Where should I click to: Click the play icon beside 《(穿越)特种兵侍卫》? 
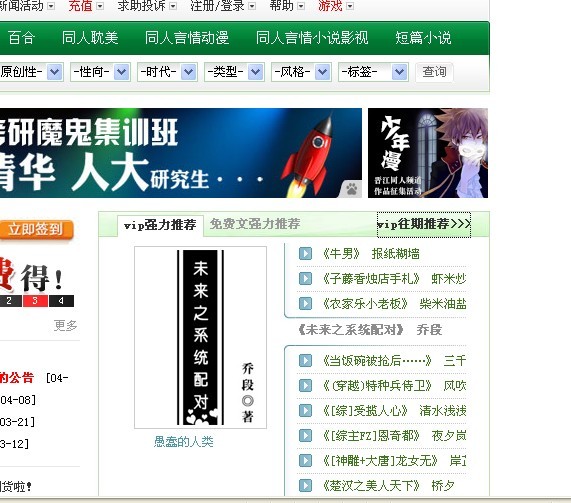click(x=305, y=385)
